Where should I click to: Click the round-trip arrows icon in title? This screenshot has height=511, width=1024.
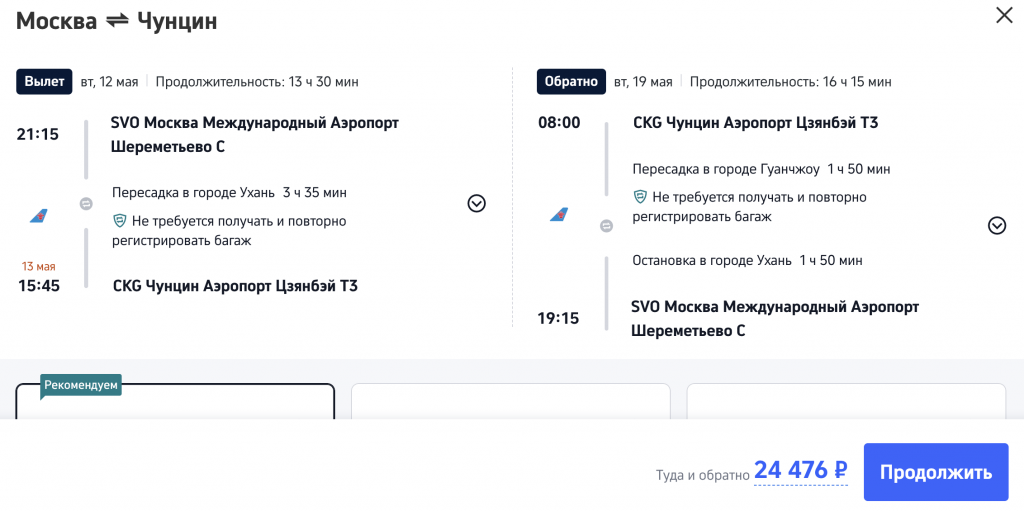pyautogui.click(x=118, y=21)
